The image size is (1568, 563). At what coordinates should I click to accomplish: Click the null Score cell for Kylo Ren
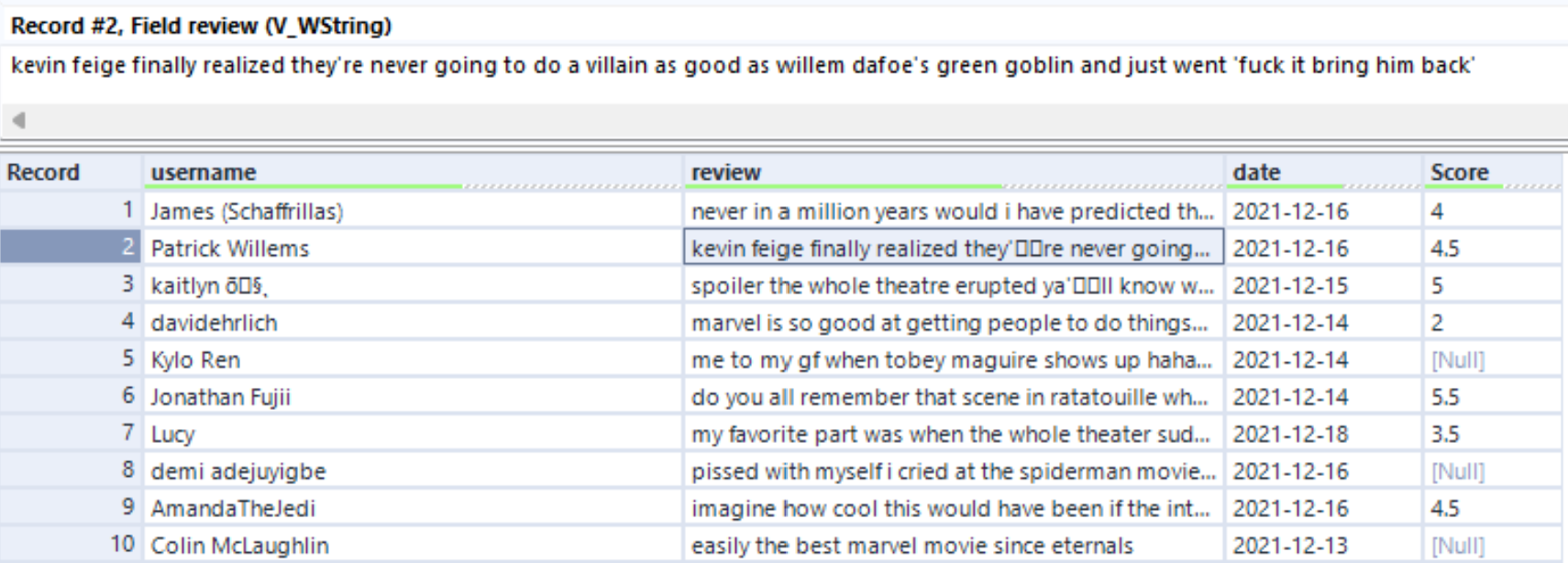(x=1458, y=360)
